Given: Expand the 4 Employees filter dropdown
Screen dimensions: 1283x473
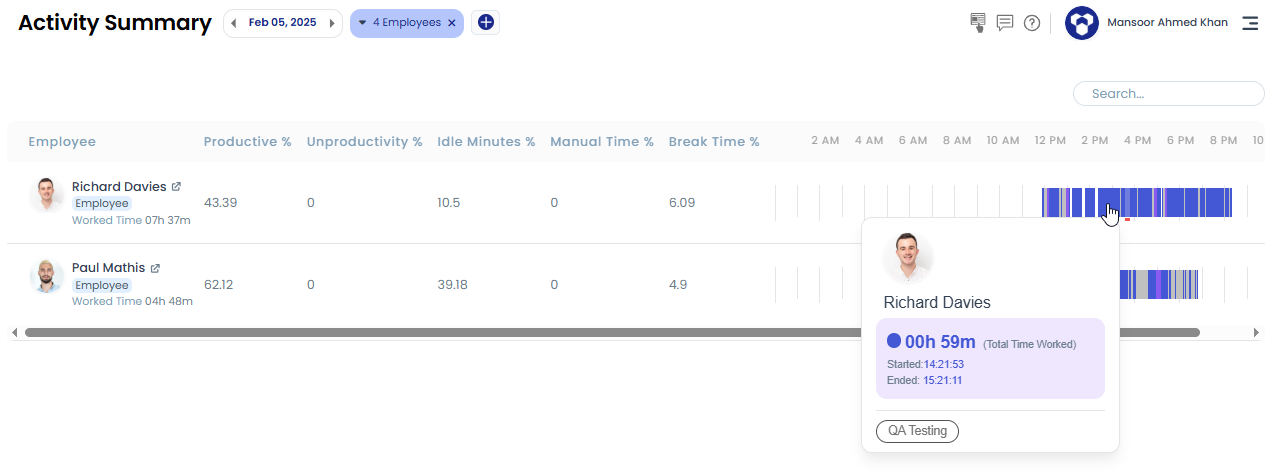Looking at the screenshot, I should [x=362, y=23].
